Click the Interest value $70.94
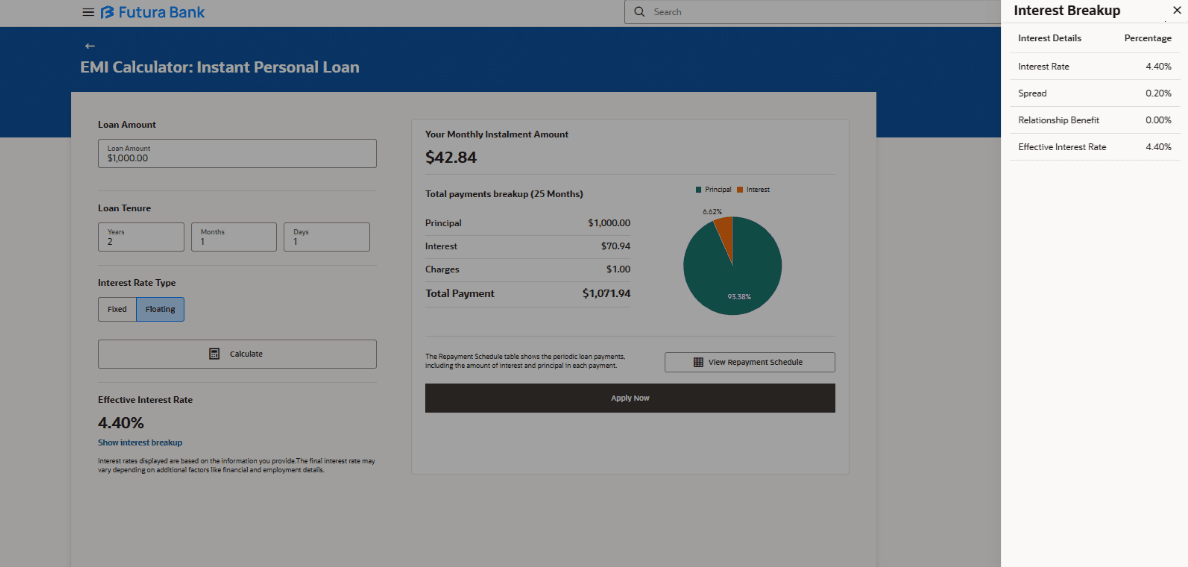This screenshot has height=567, width=1188. (615, 246)
